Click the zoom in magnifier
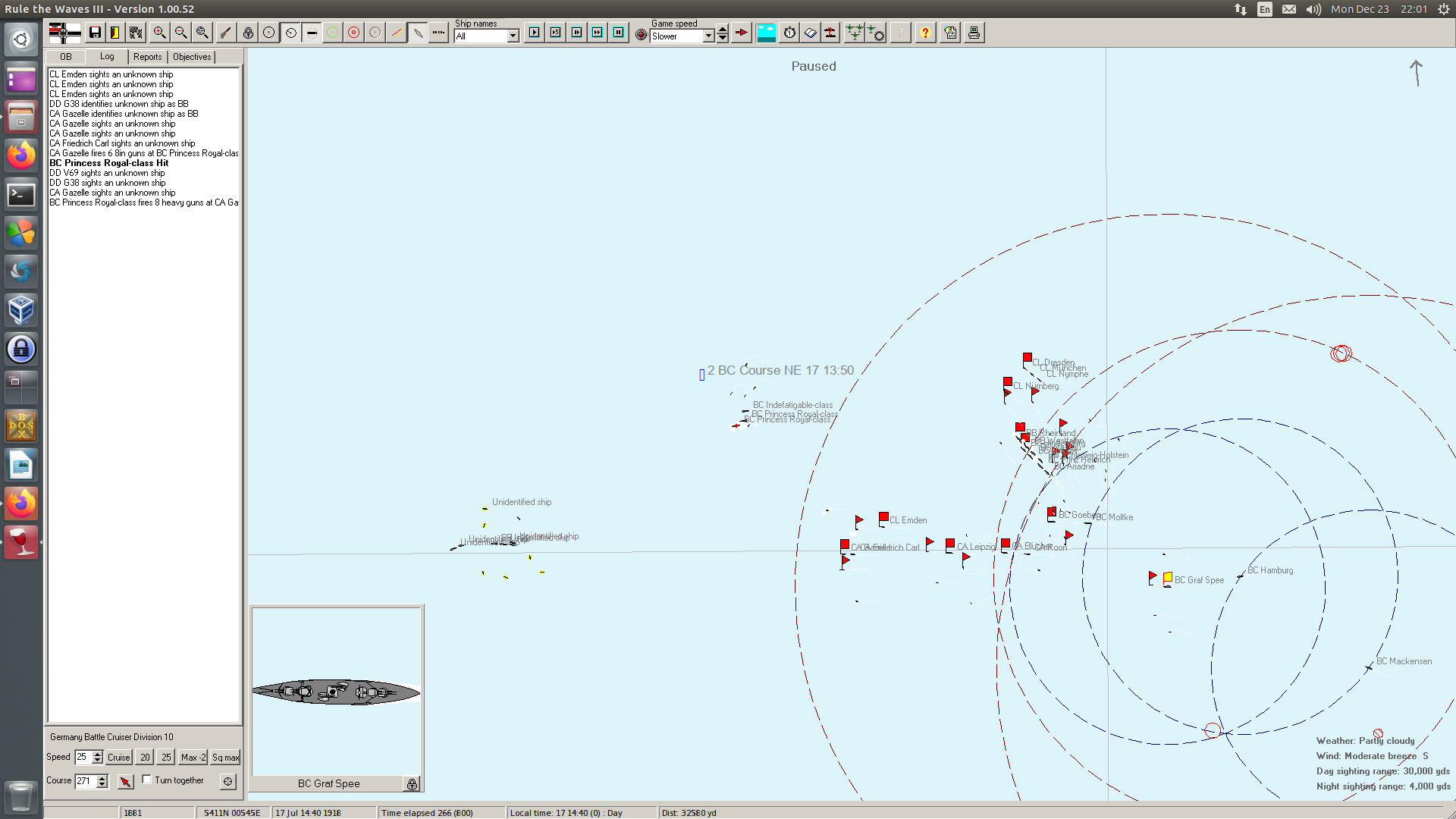Image resolution: width=1456 pixels, height=819 pixels. 159,33
